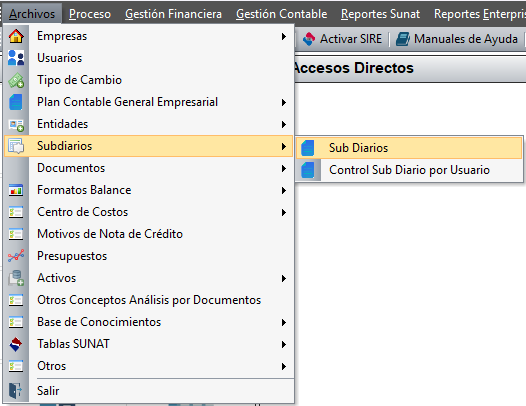Click the Activar SIRE toolbar icon

[309, 39]
